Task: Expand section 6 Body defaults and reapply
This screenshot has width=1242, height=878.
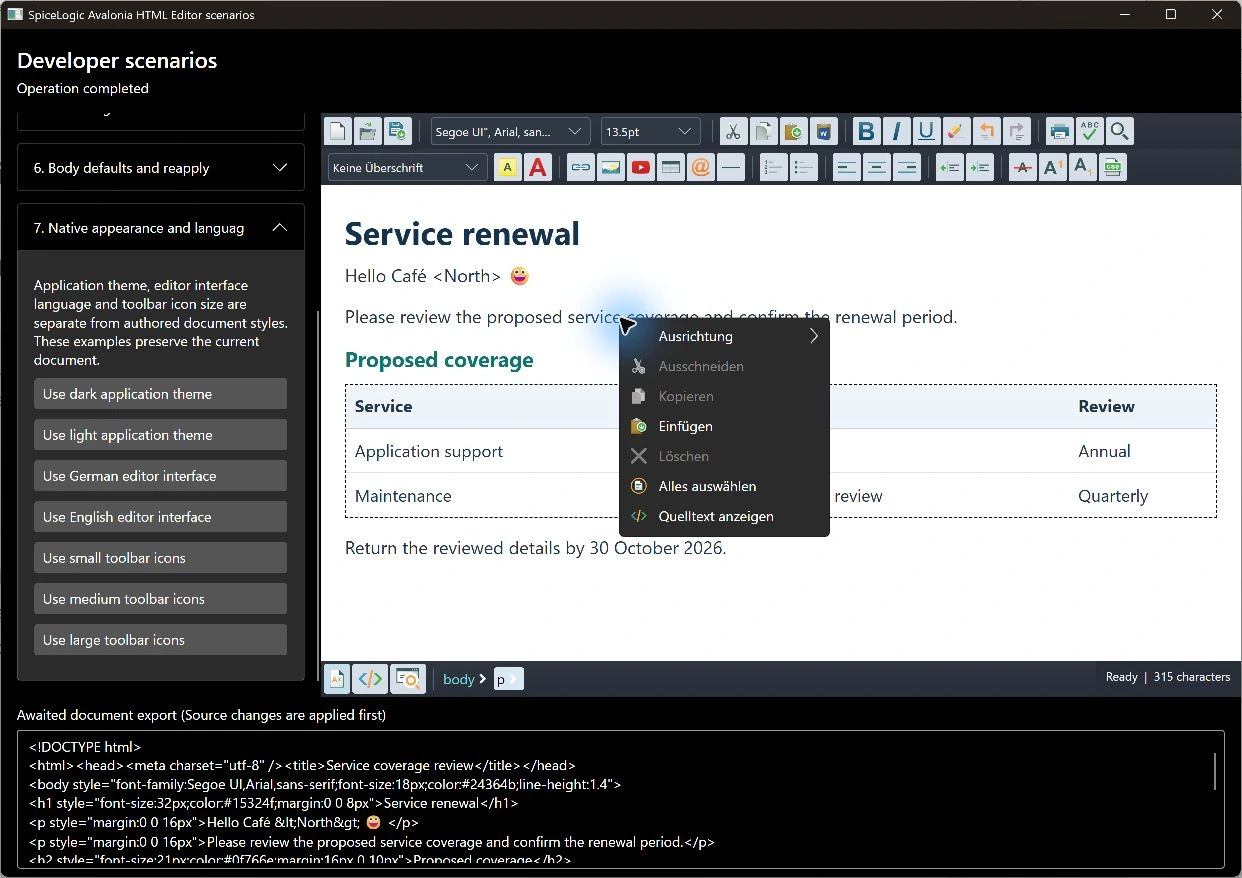Action: point(161,168)
